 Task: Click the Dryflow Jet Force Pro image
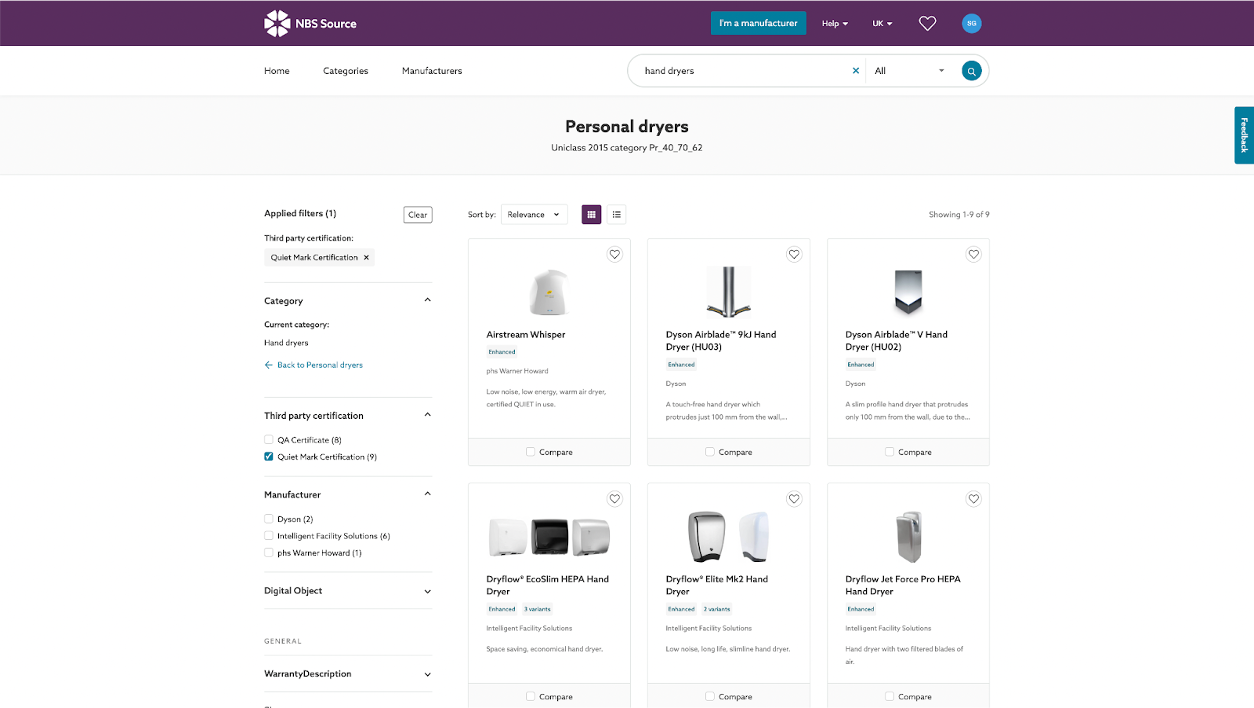point(908,537)
